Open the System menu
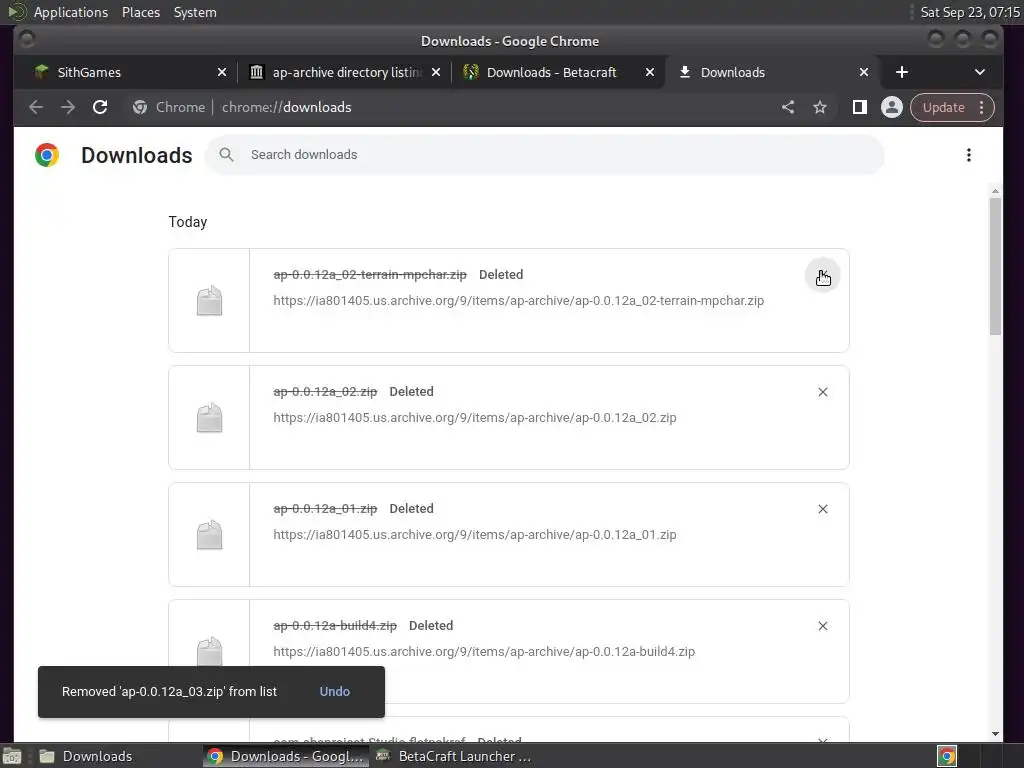The image size is (1024, 768). click(195, 12)
